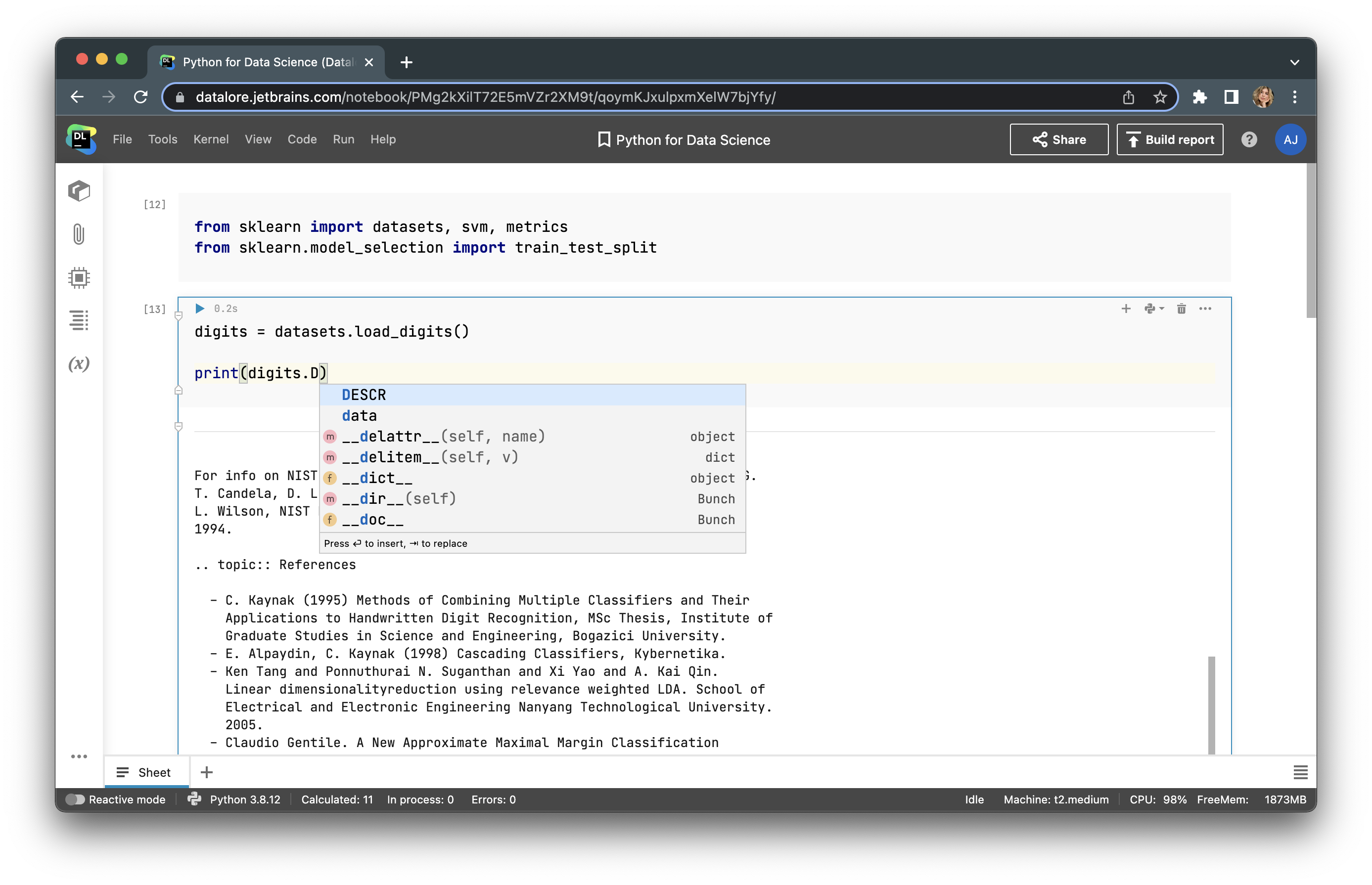Click the Share button
The image size is (1372, 885).
point(1059,139)
